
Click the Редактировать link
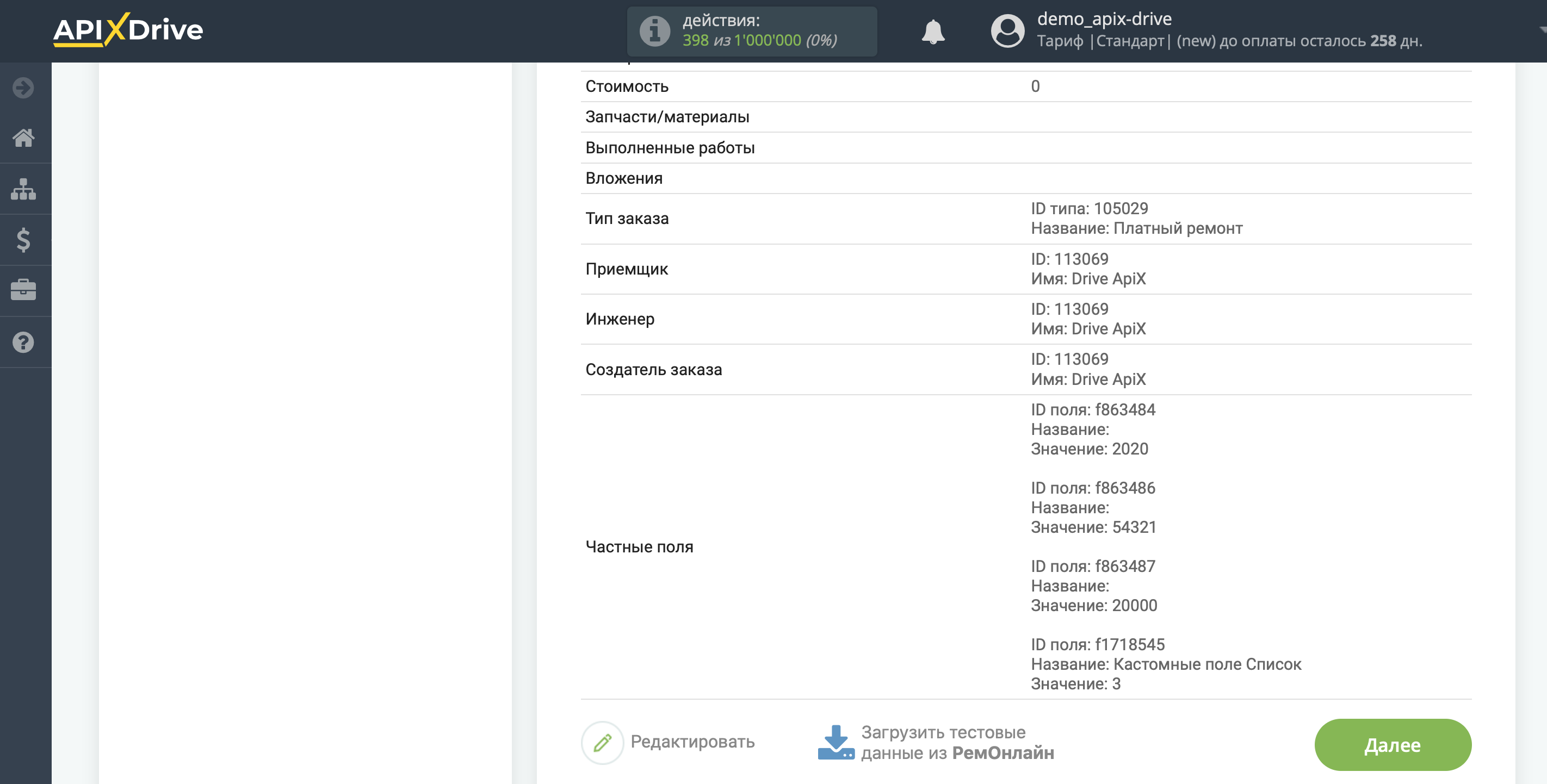coord(692,742)
